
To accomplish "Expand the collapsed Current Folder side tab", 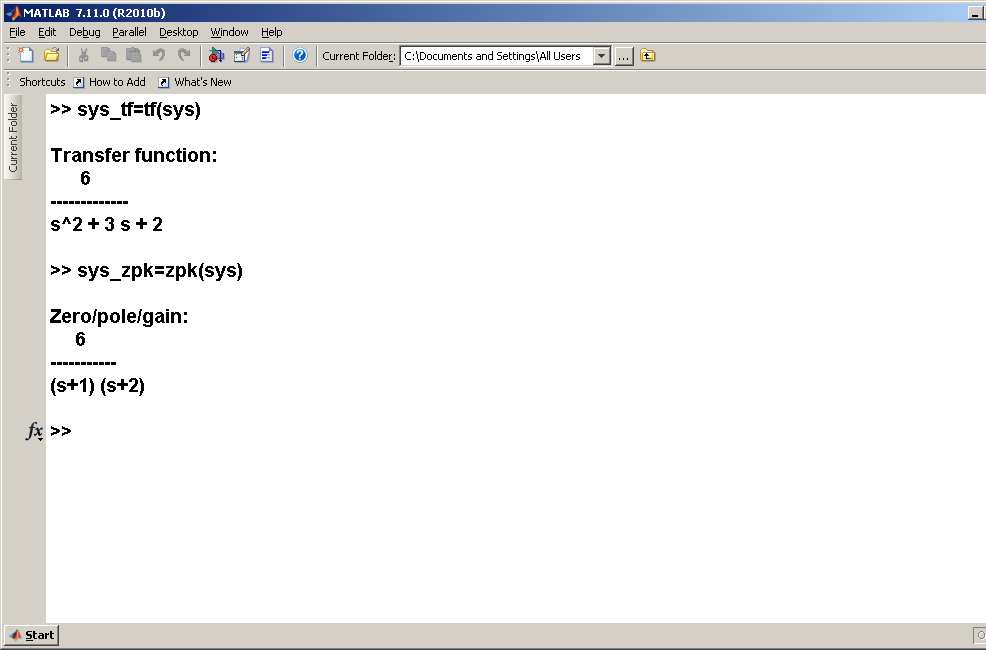I will [13, 137].
